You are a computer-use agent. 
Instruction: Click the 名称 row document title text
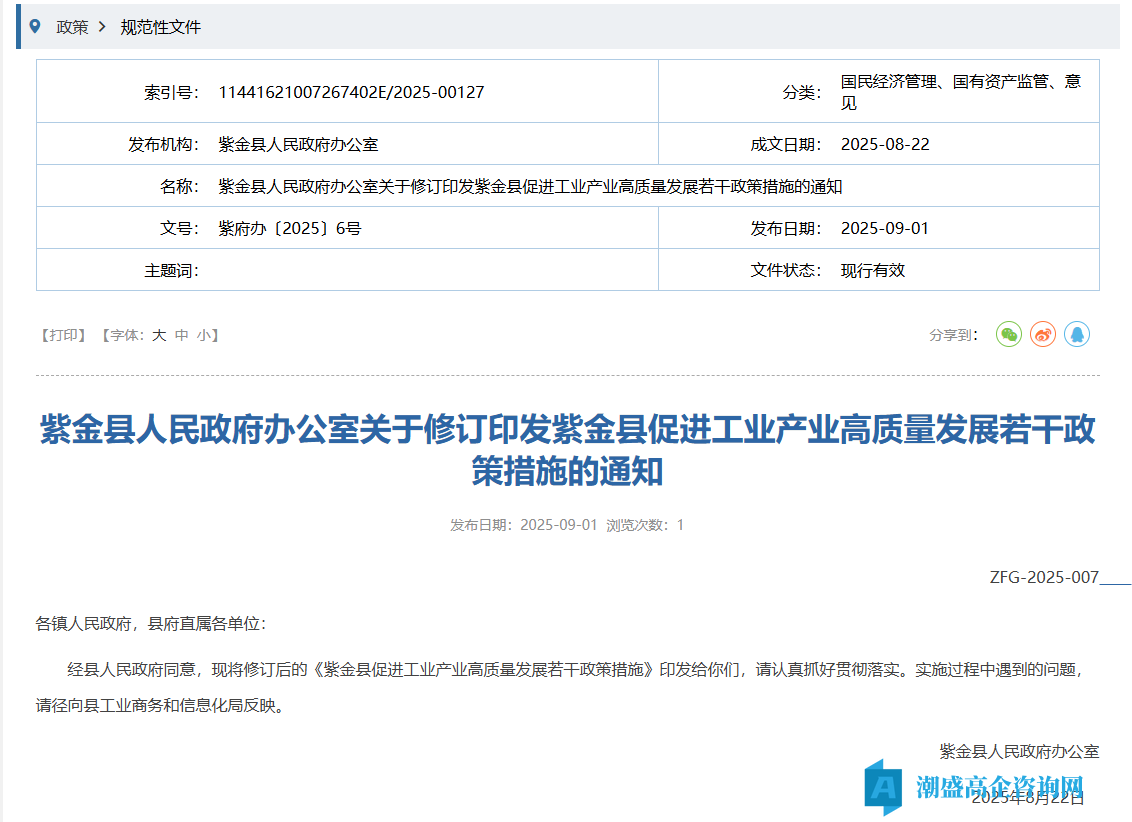click(530, 186)
